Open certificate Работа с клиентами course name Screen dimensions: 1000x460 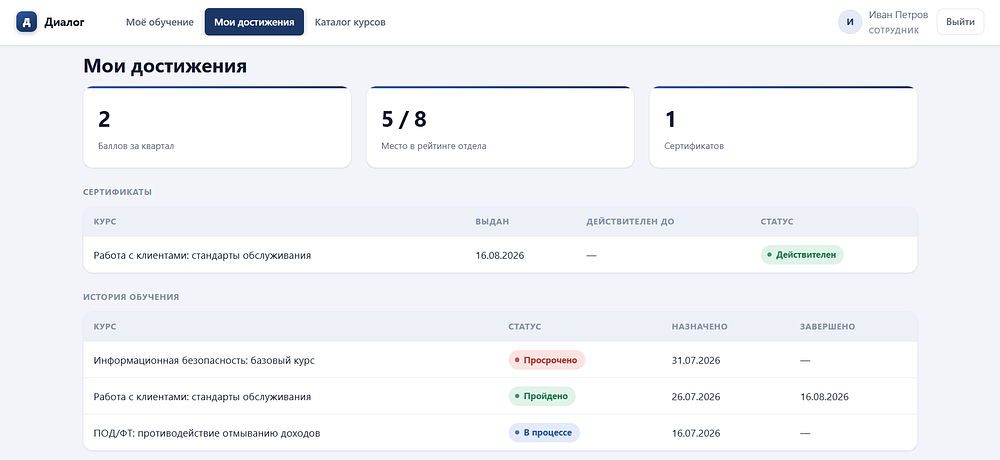tap(202, 255)
